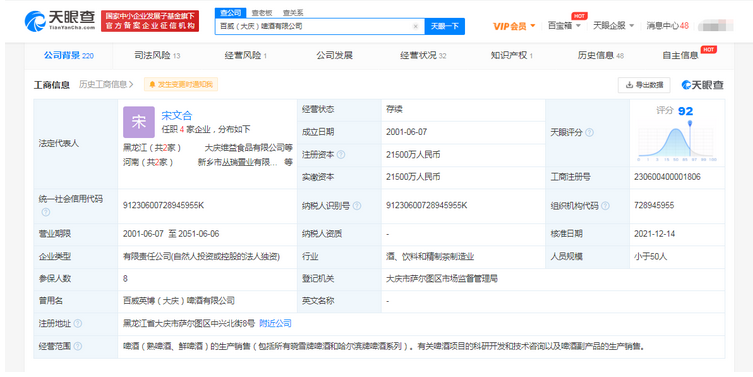Switch to 查关系 search tab
Viewport: 753px width, 377px height.
[292, 13]
